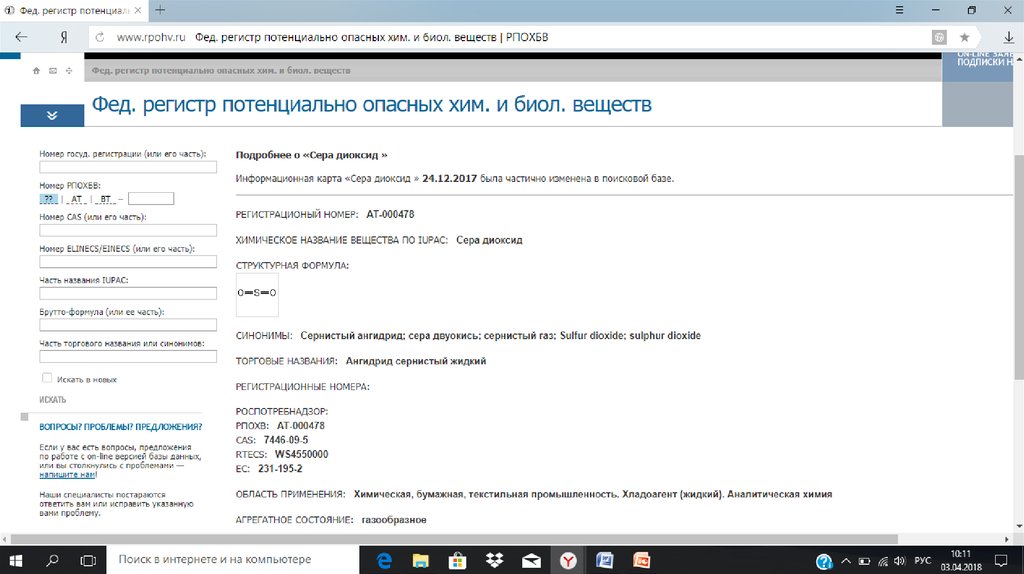The image size is (1024, 574).
Task: Expand the blue double-chevron menu button
Action: (x=52, y=115)
